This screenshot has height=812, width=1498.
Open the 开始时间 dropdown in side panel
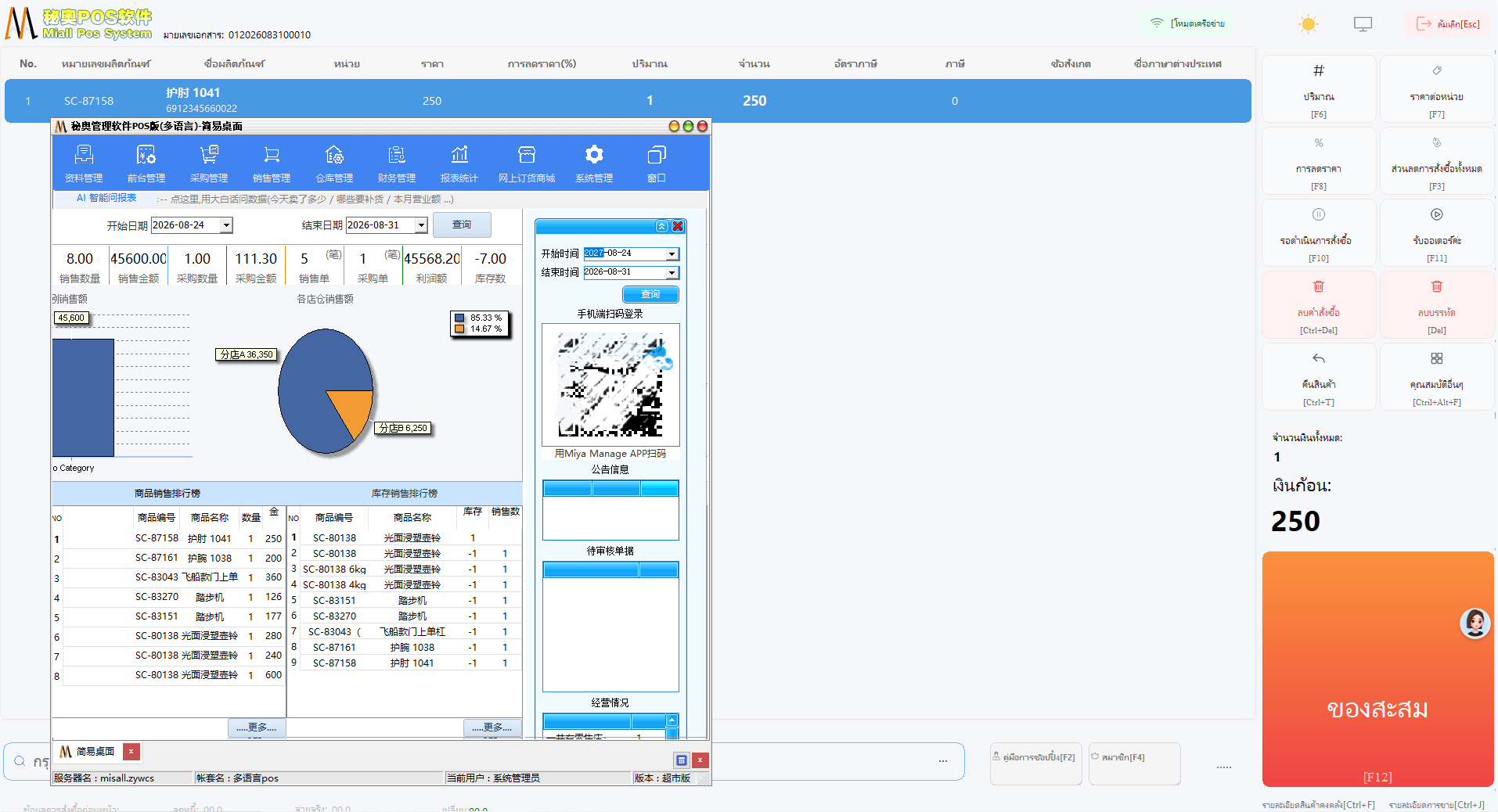[x=672, y=253]
